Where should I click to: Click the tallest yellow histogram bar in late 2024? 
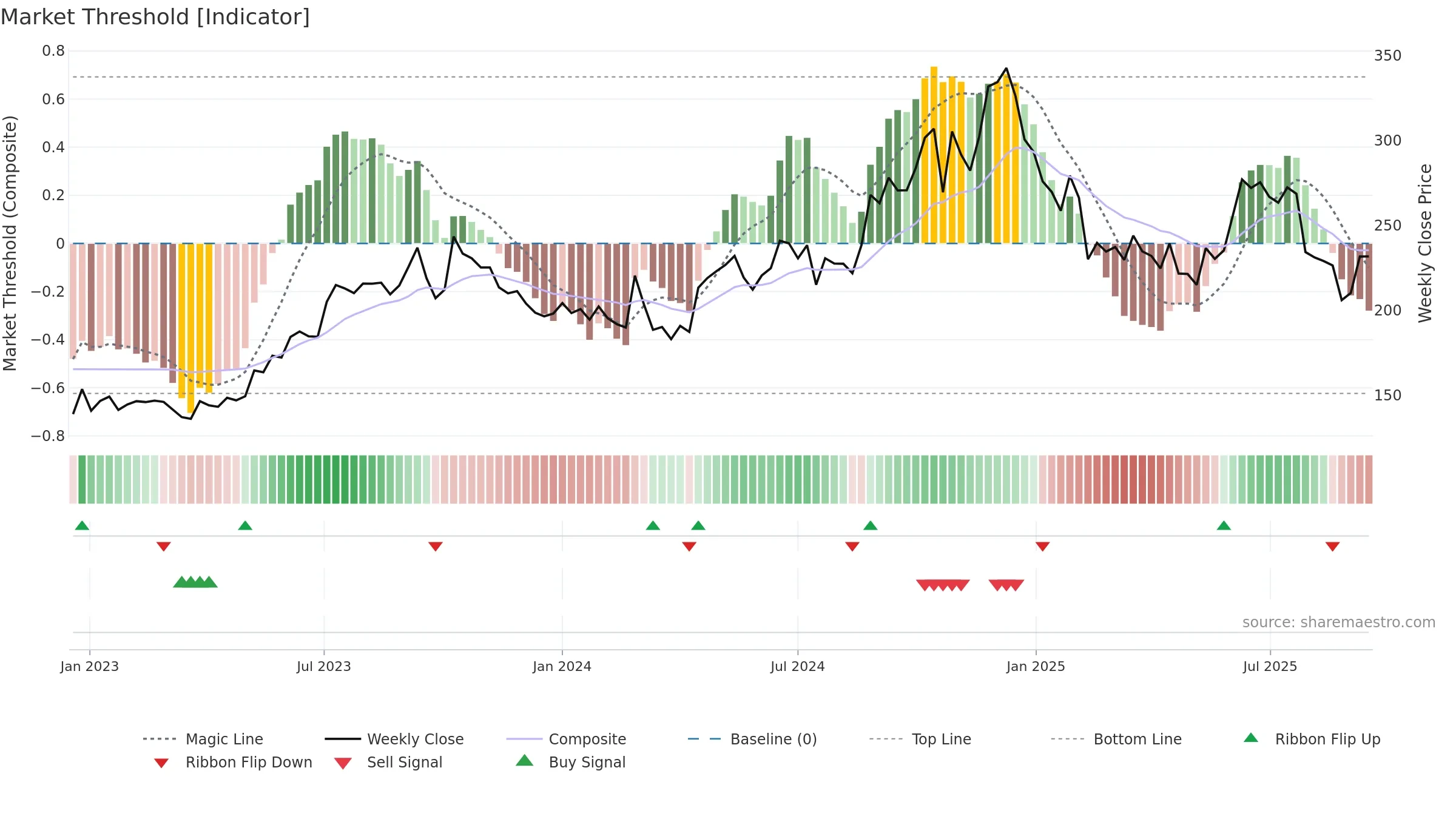pos(934,155)
